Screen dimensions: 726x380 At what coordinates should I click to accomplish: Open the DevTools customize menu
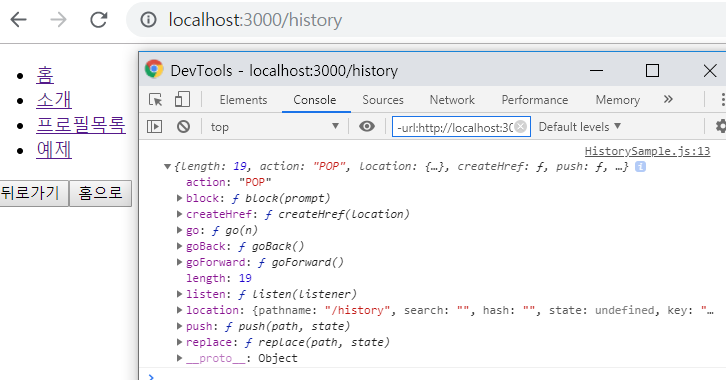coord(722,100)
